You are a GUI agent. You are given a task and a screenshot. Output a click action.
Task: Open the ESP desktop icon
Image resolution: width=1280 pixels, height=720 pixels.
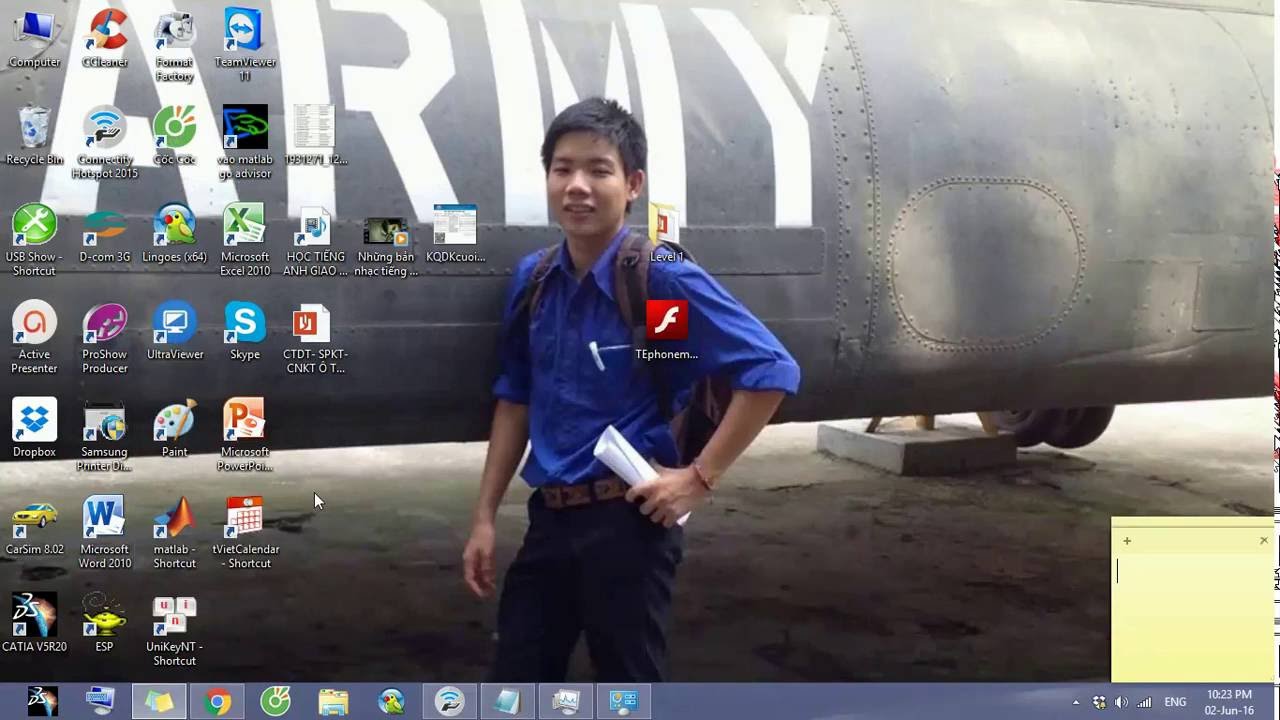click(104, 623)
